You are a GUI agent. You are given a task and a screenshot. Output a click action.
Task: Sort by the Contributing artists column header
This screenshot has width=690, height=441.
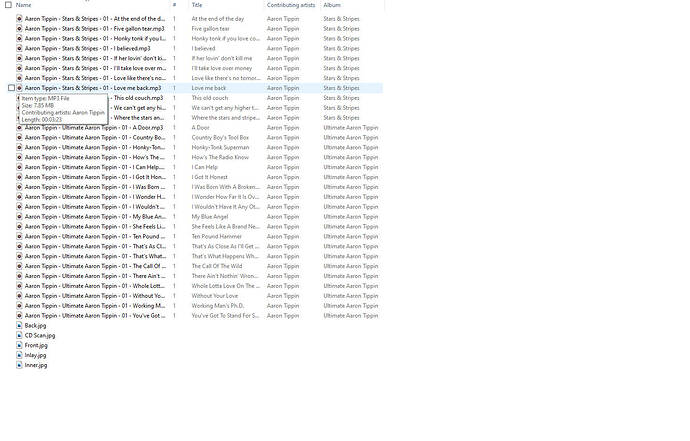291,5
